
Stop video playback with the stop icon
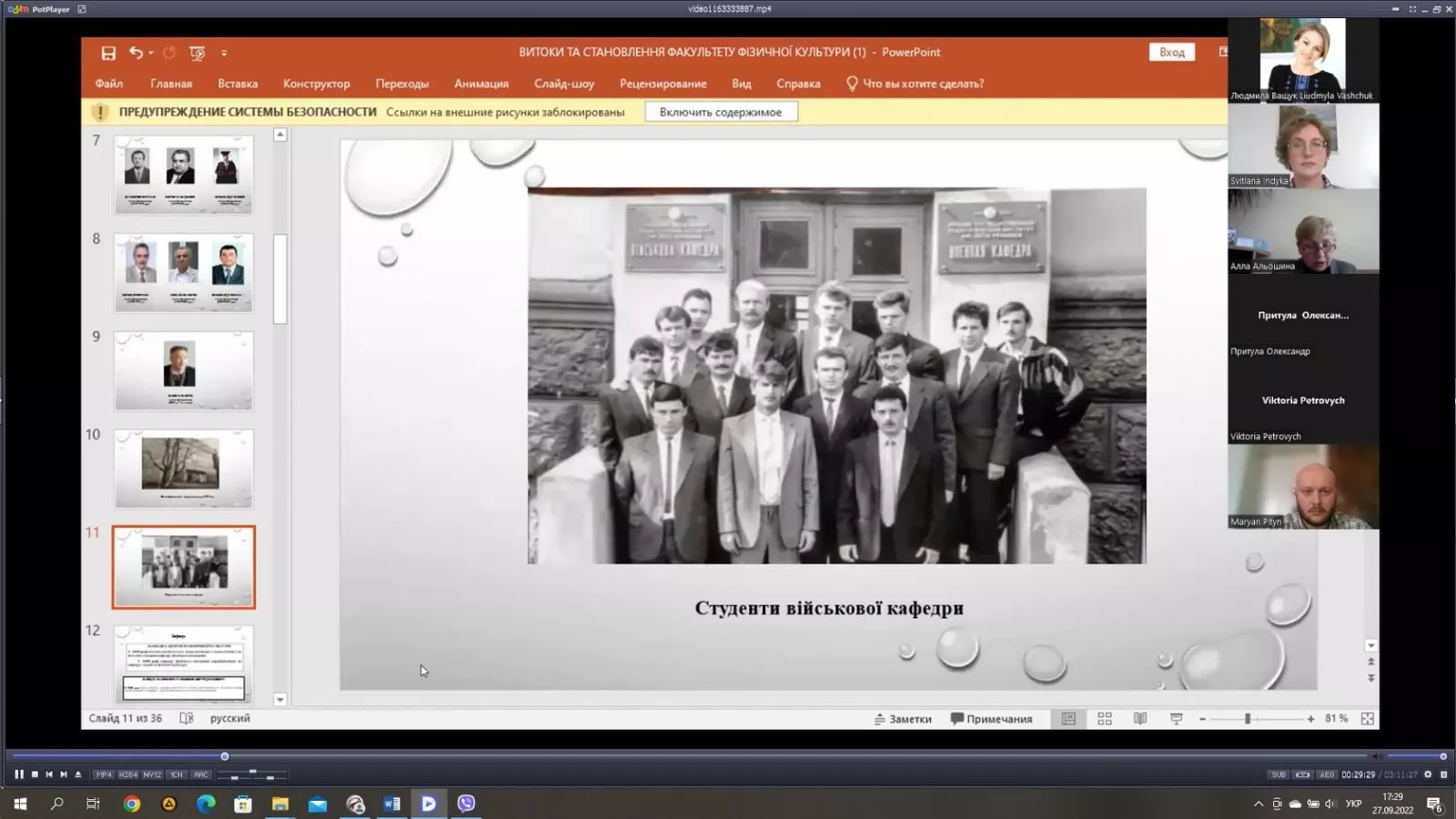(x=35, y=774)
